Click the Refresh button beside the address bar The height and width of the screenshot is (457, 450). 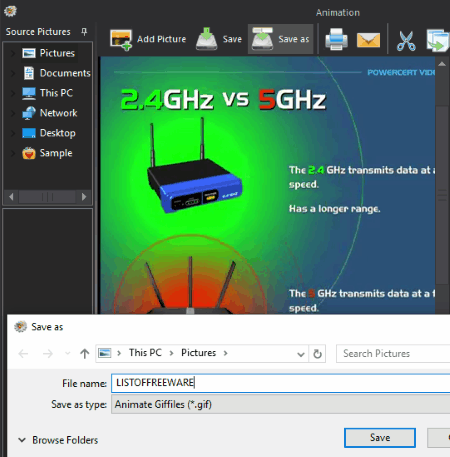(317, 354)
